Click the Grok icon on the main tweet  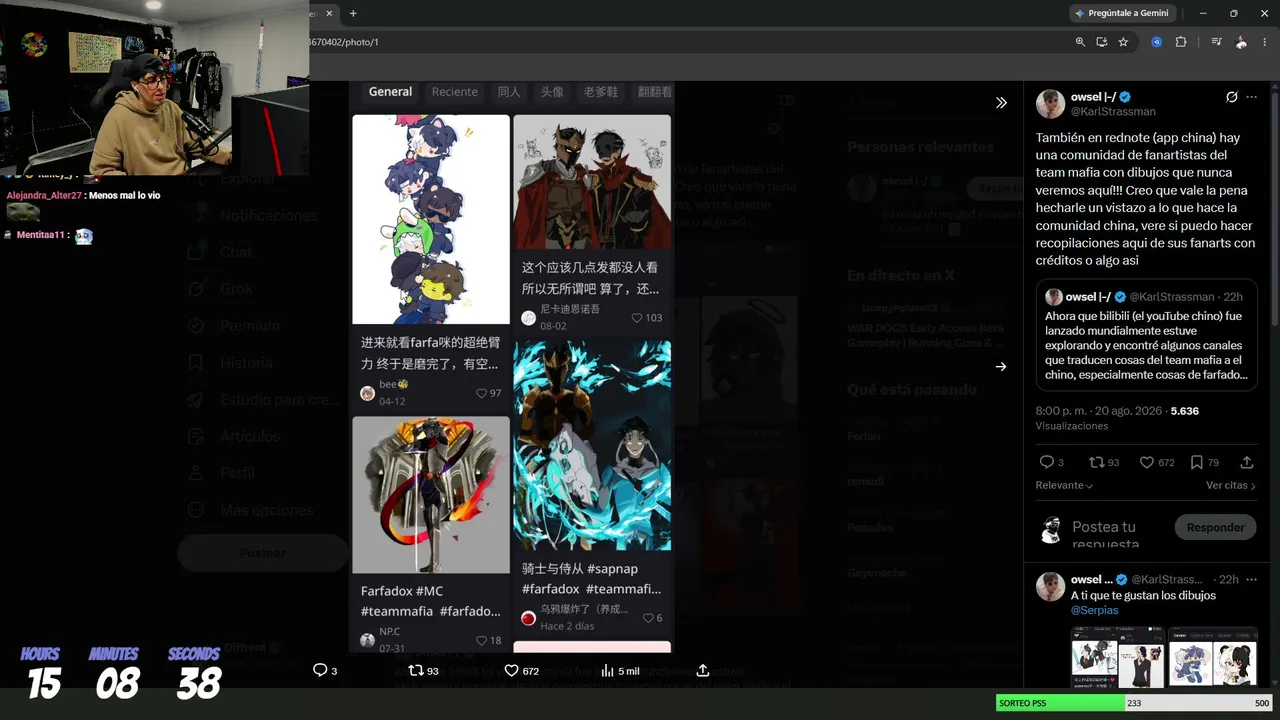coord(1232,97)
